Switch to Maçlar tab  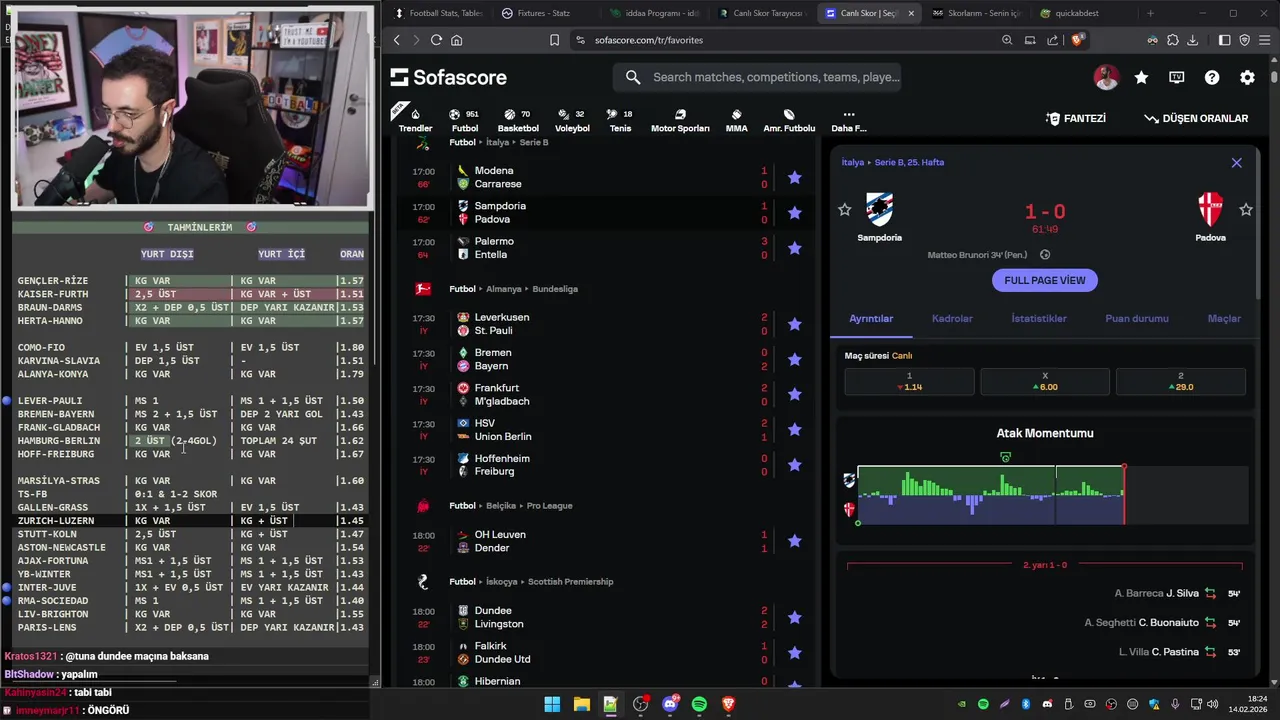click(x=1224, y=318)
